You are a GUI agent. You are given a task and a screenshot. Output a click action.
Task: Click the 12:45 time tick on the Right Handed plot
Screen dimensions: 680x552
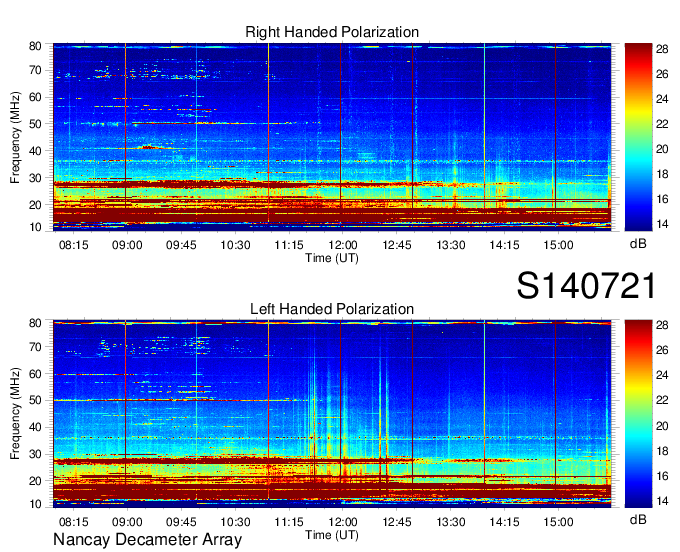[x=397, y=245]
